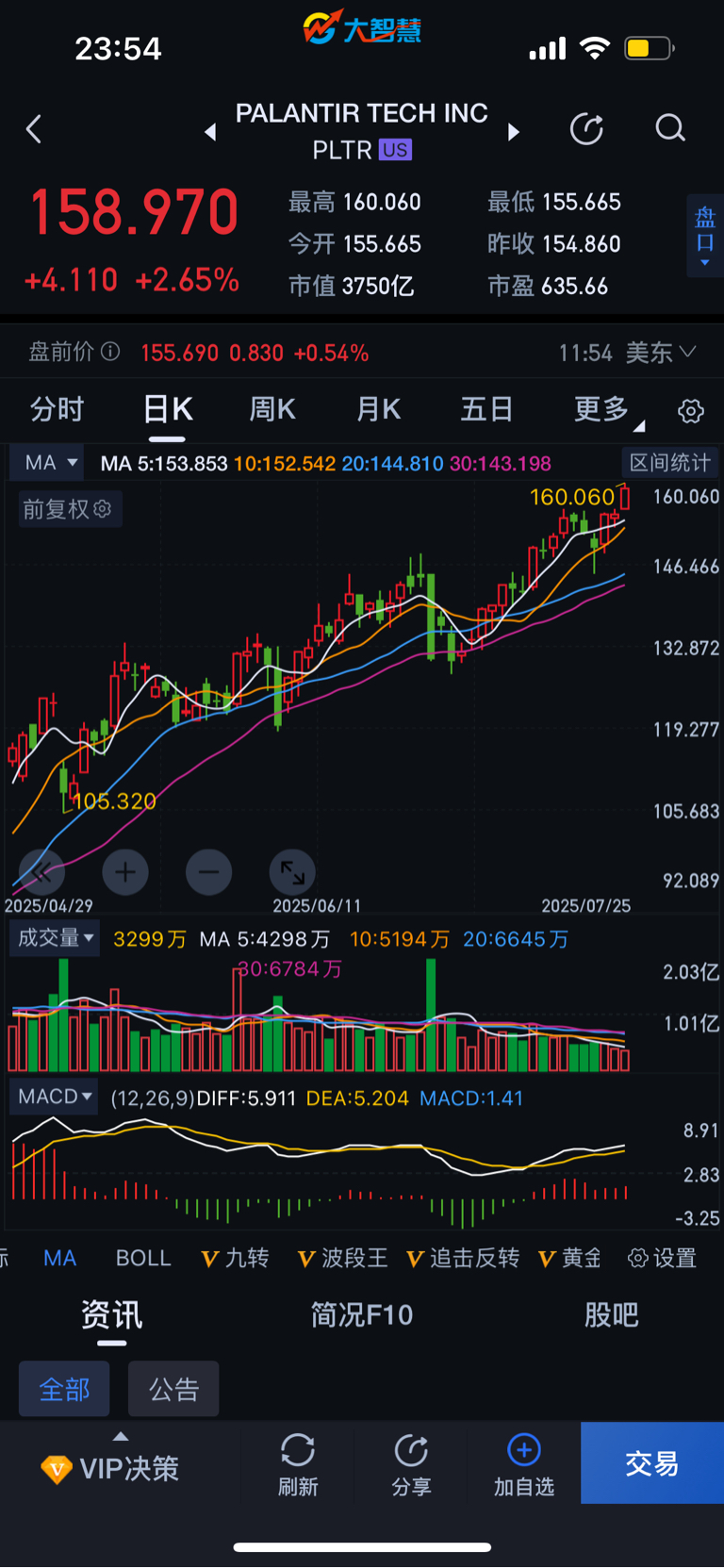Screen dimensions: 724x1568
Task: Select 追击反转 VIP indicator
Action: [x=463, y=1258]
